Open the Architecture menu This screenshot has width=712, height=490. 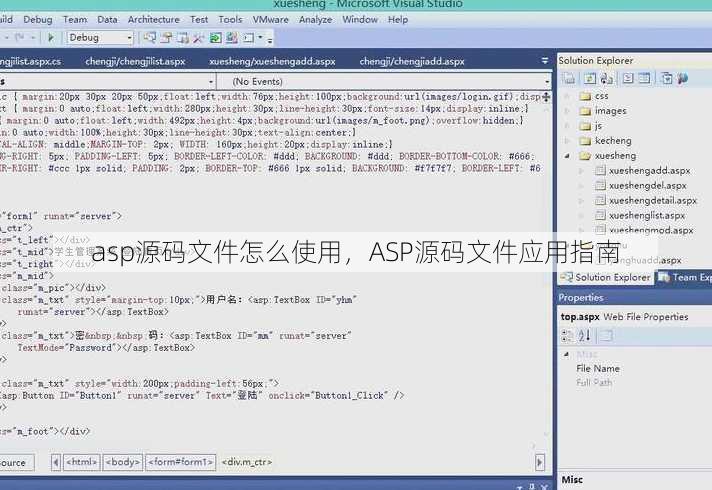tap(153, 20)
